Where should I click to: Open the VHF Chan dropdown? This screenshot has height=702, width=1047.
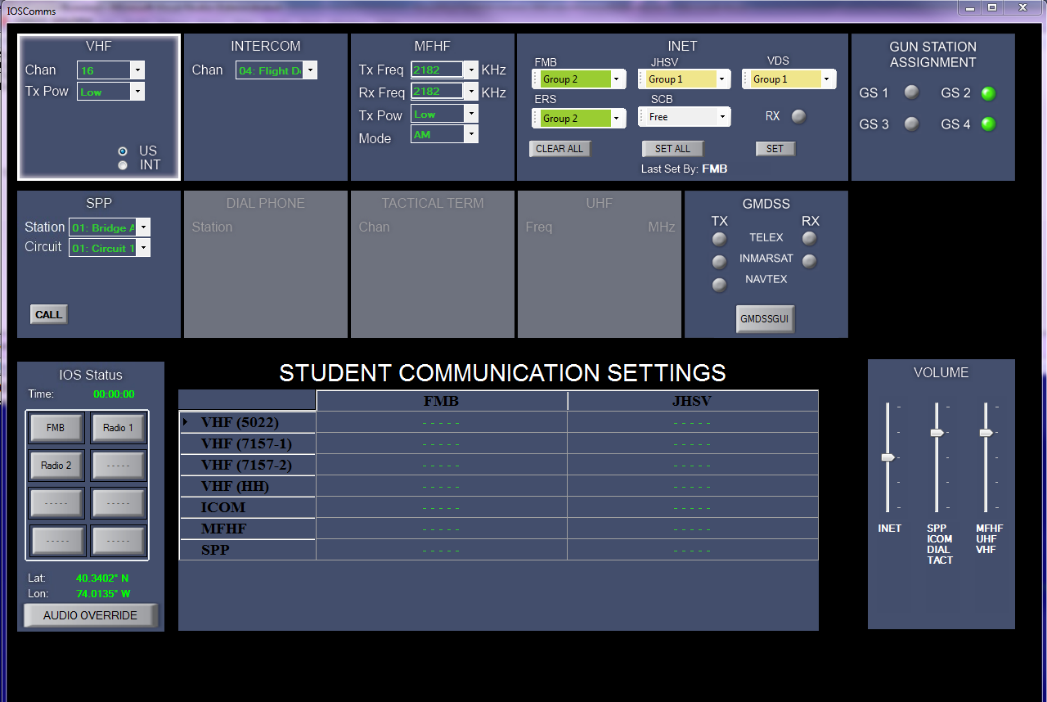137,70
